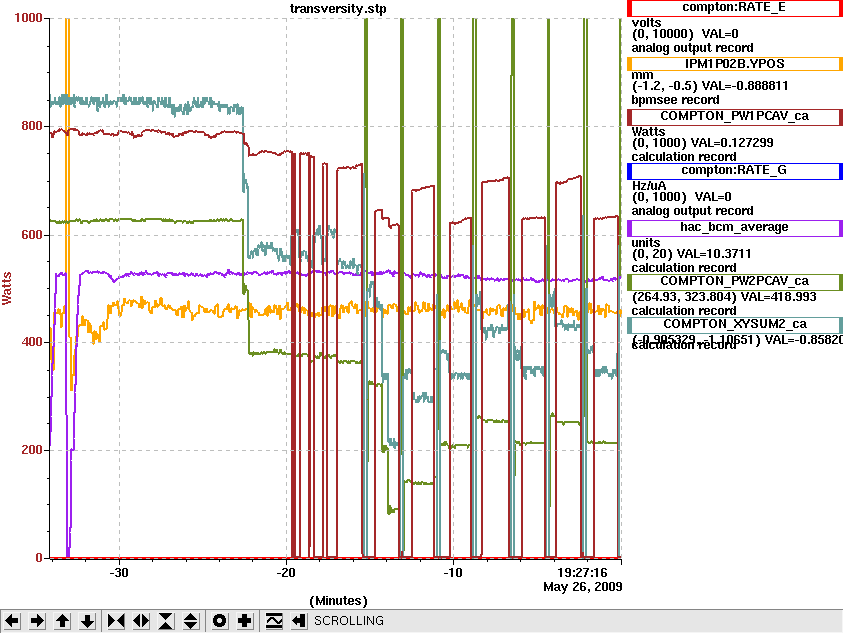Select the COMPTON_PW1PCAV_ca curve legend
The width and height of the screenshot is (843, 633).
pyautogui.click(x=734, y=117)
